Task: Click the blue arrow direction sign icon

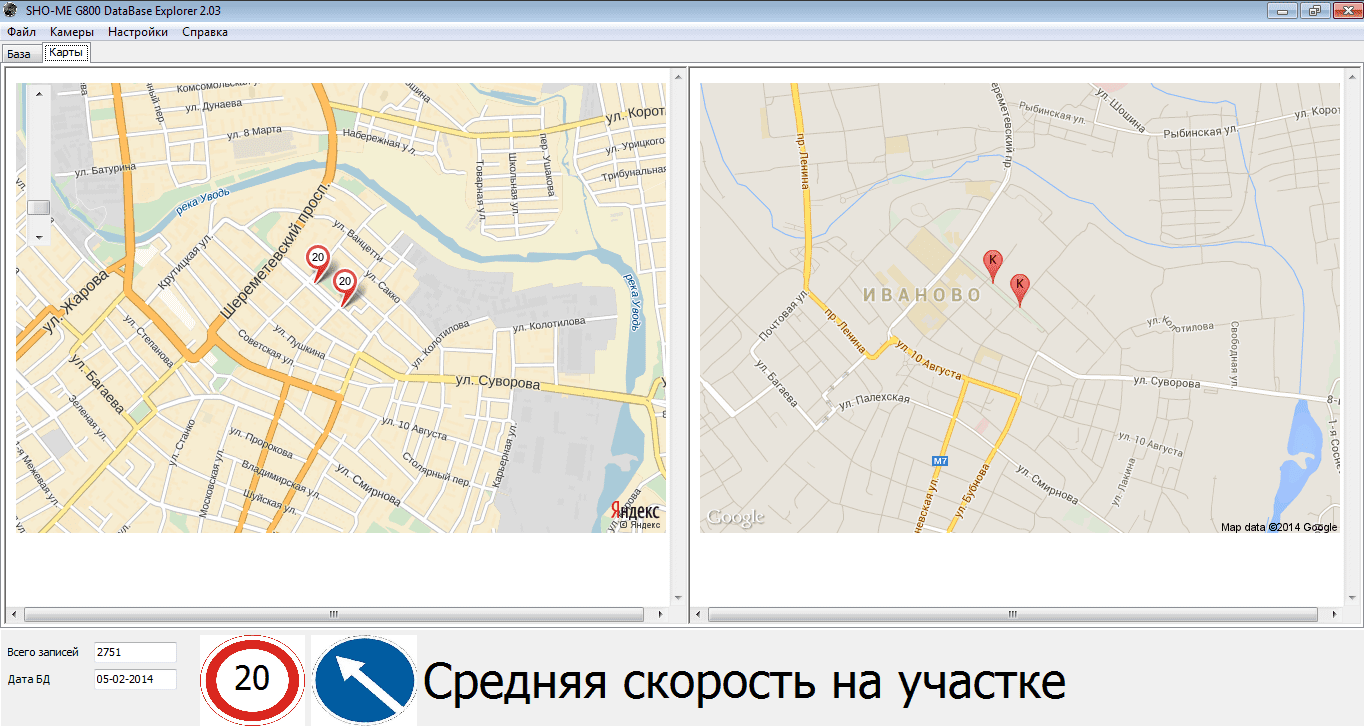Action: [x=364, y=680]
